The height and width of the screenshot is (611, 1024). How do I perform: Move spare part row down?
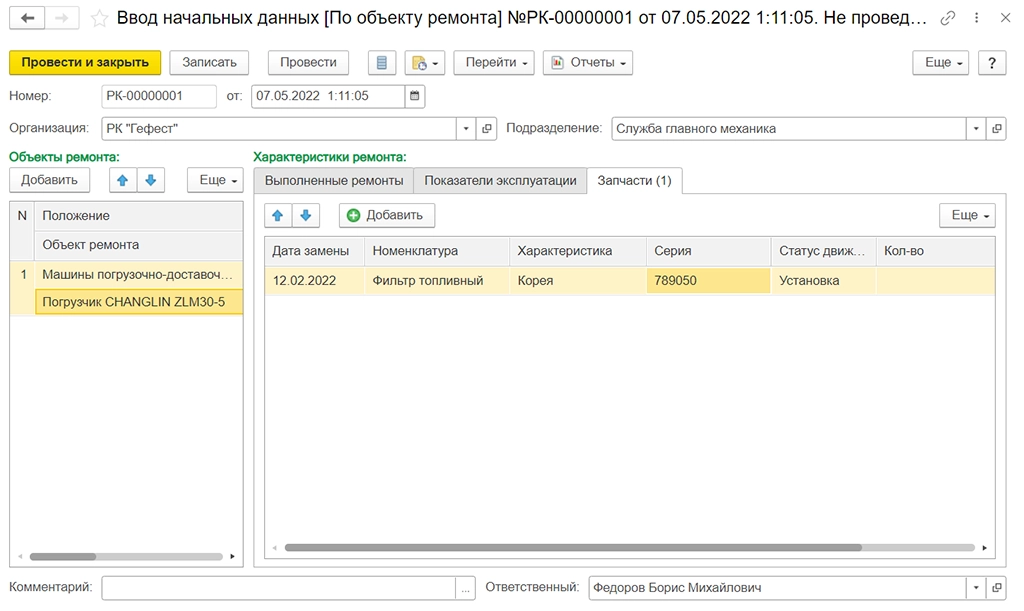[x=305, y=215]
